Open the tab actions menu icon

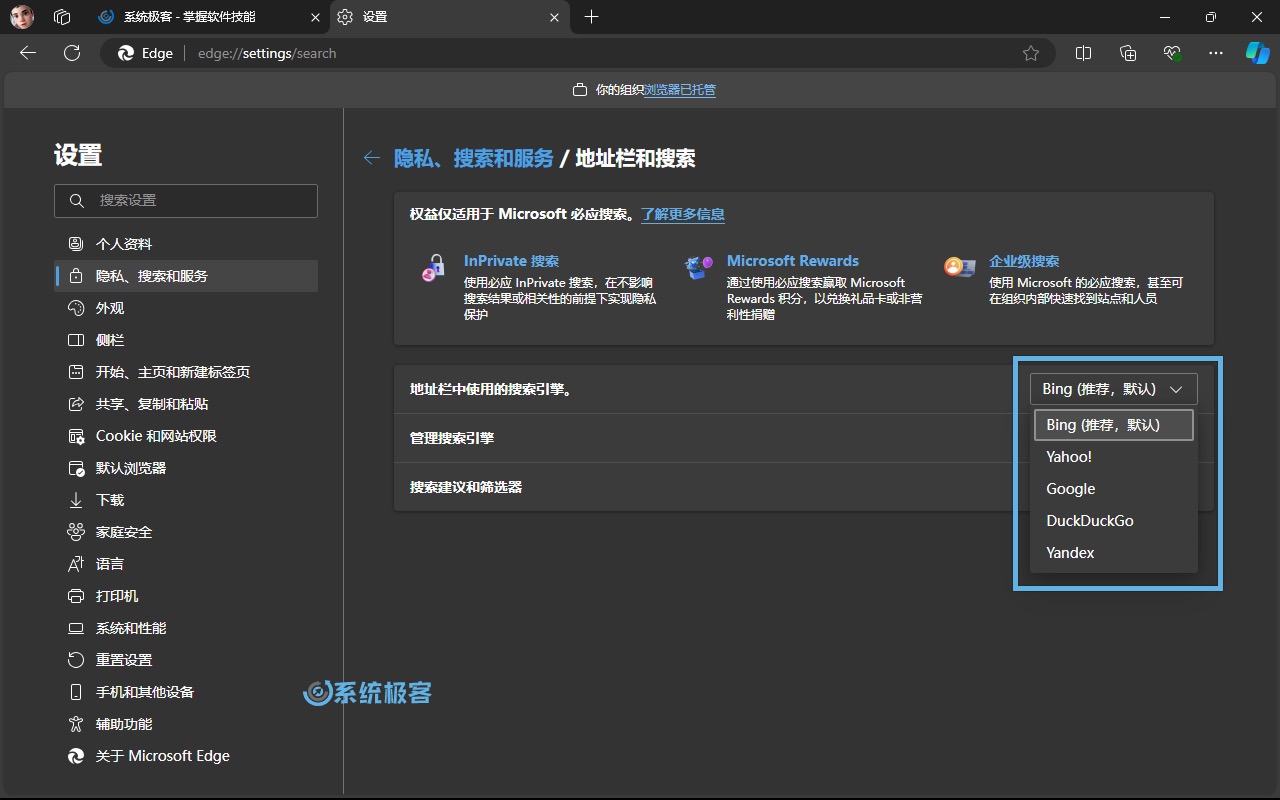(62, 17)
